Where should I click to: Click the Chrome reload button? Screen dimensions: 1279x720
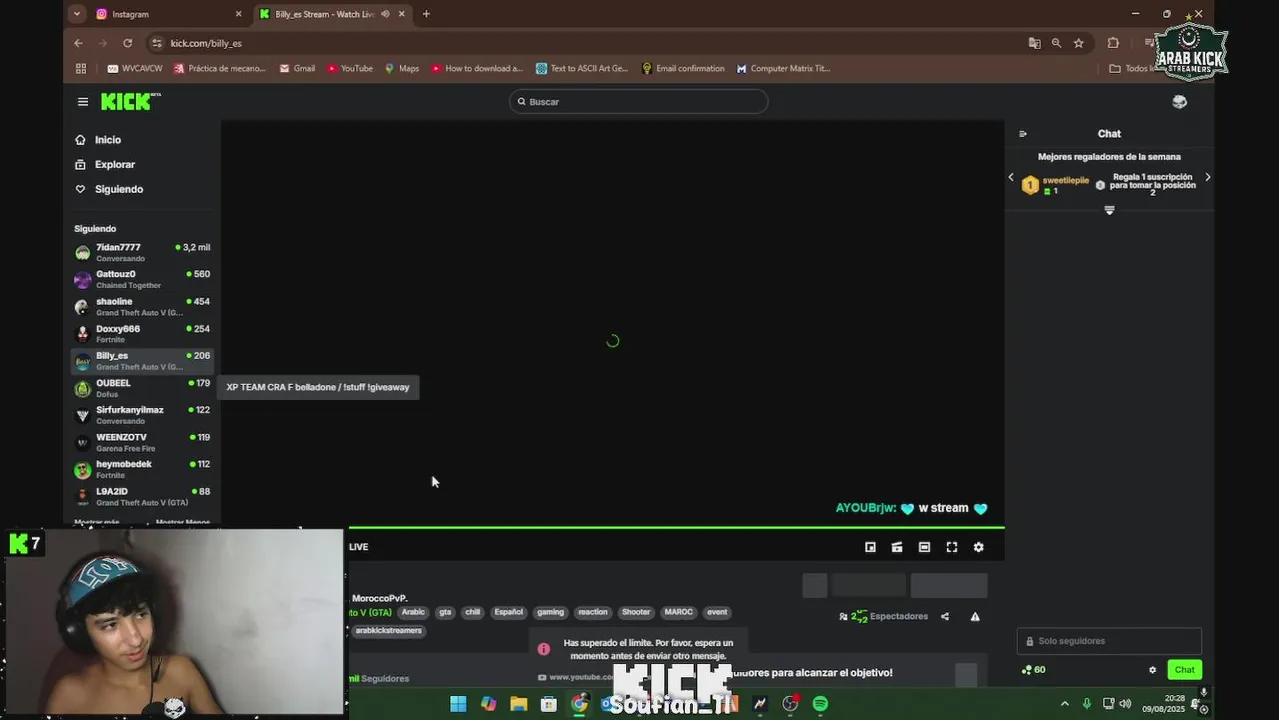pyautogui.click(x=127, y=43)
